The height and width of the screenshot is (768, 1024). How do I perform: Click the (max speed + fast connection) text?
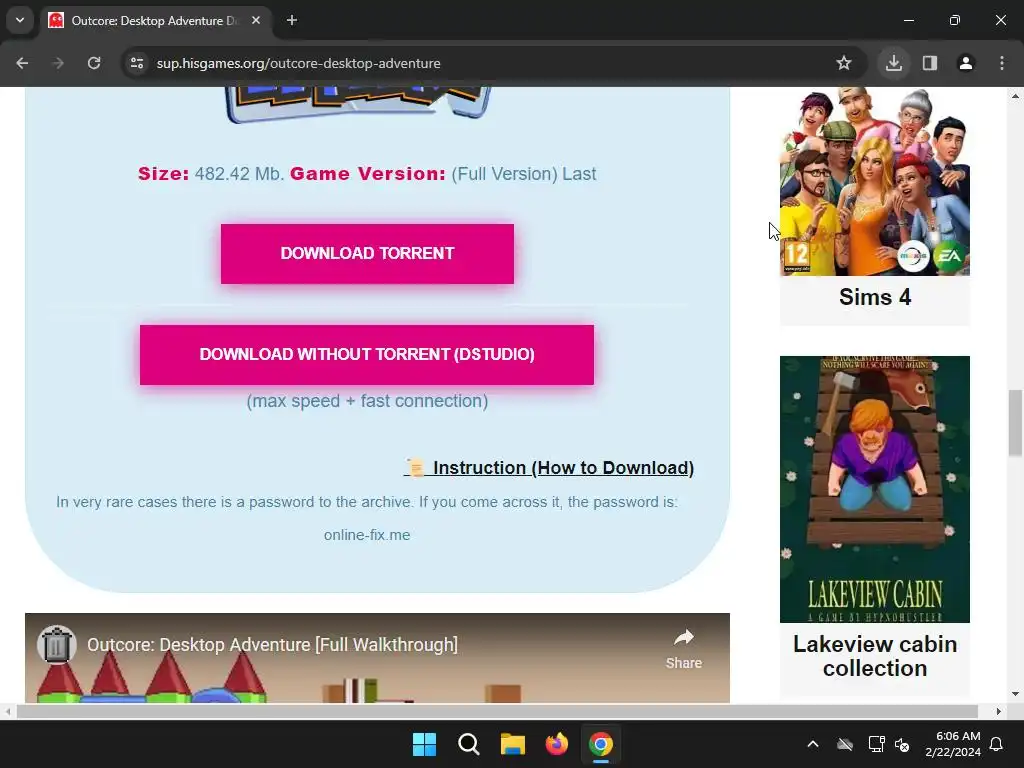coord(367,401)
